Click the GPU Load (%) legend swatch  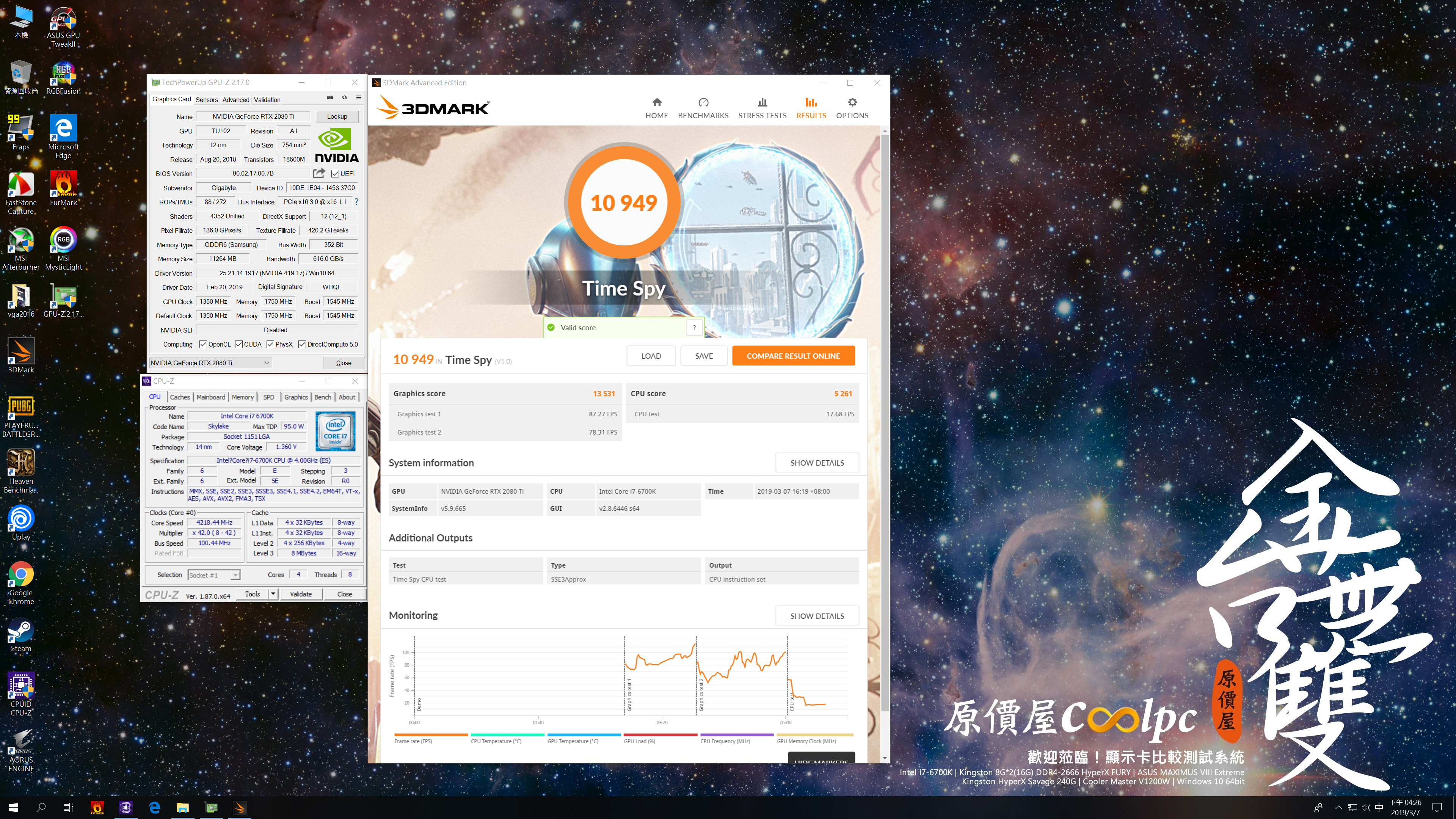coord(660,735)
